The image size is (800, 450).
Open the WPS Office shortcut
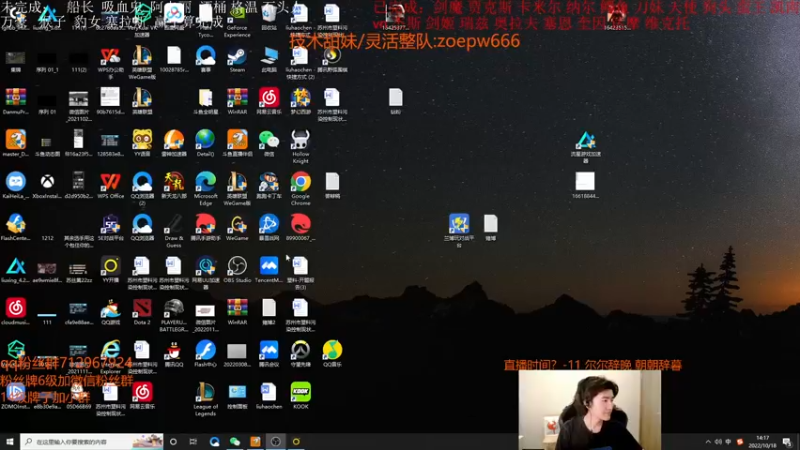pos(111,186)
